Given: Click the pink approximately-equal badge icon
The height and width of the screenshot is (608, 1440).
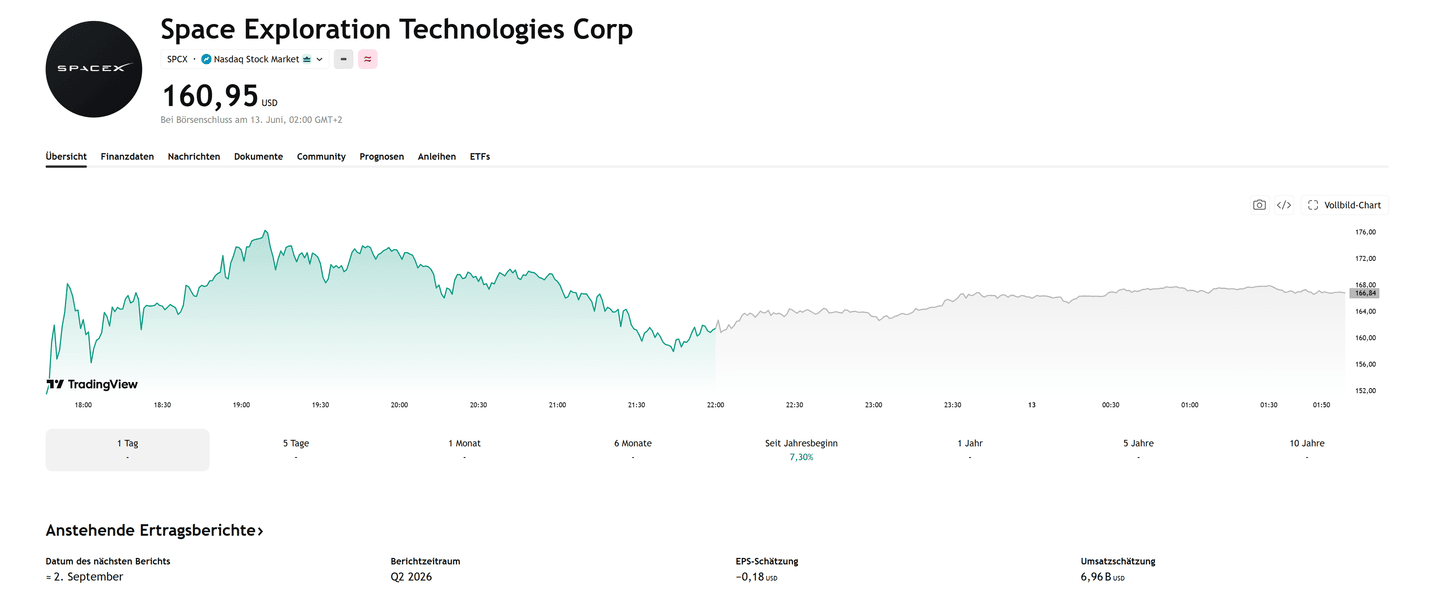Looking at the screenshot, I should click(x=368, y=59).
